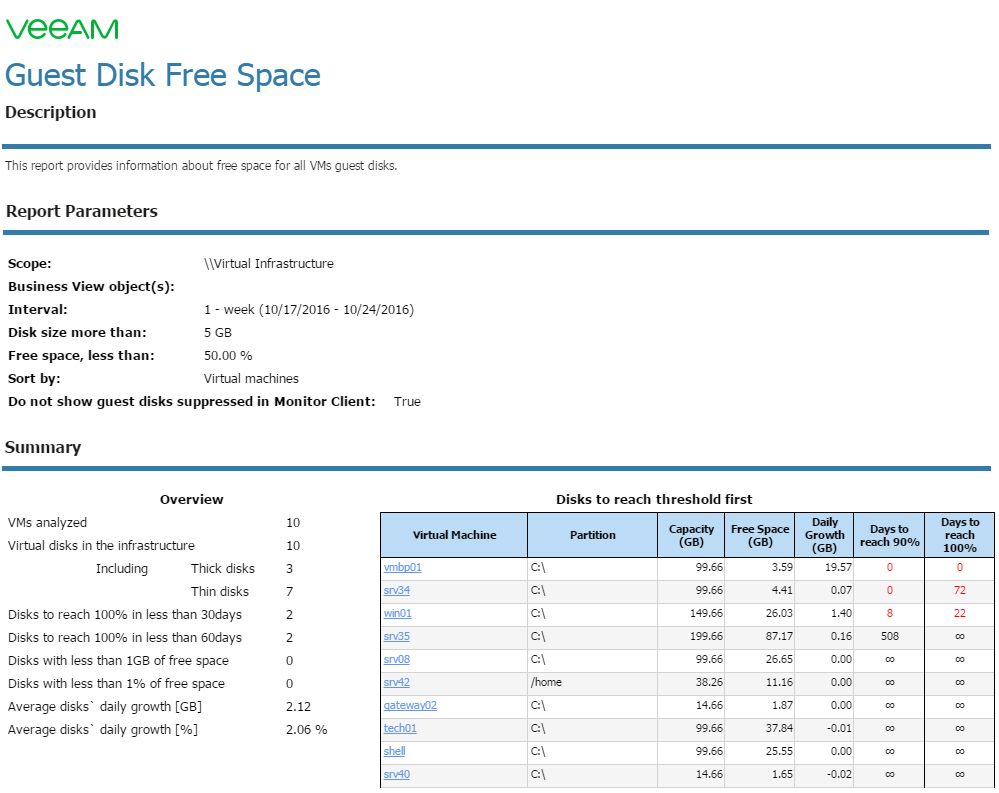Select the interval value 1 - week
Screen dimensions: 999x793
(x=309, y=310)
